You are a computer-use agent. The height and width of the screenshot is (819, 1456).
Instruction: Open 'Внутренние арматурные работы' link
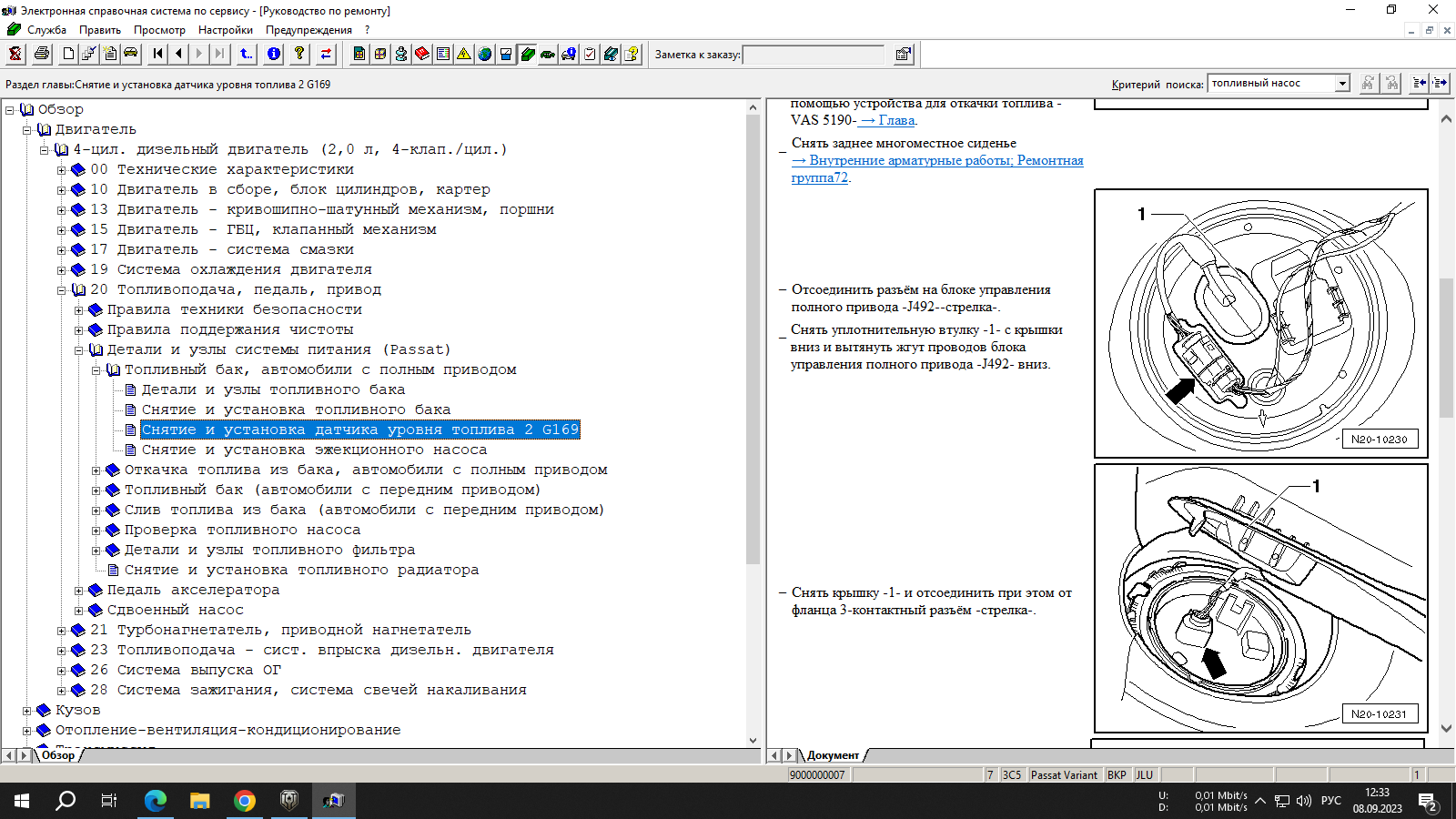[x=937, y=160]
